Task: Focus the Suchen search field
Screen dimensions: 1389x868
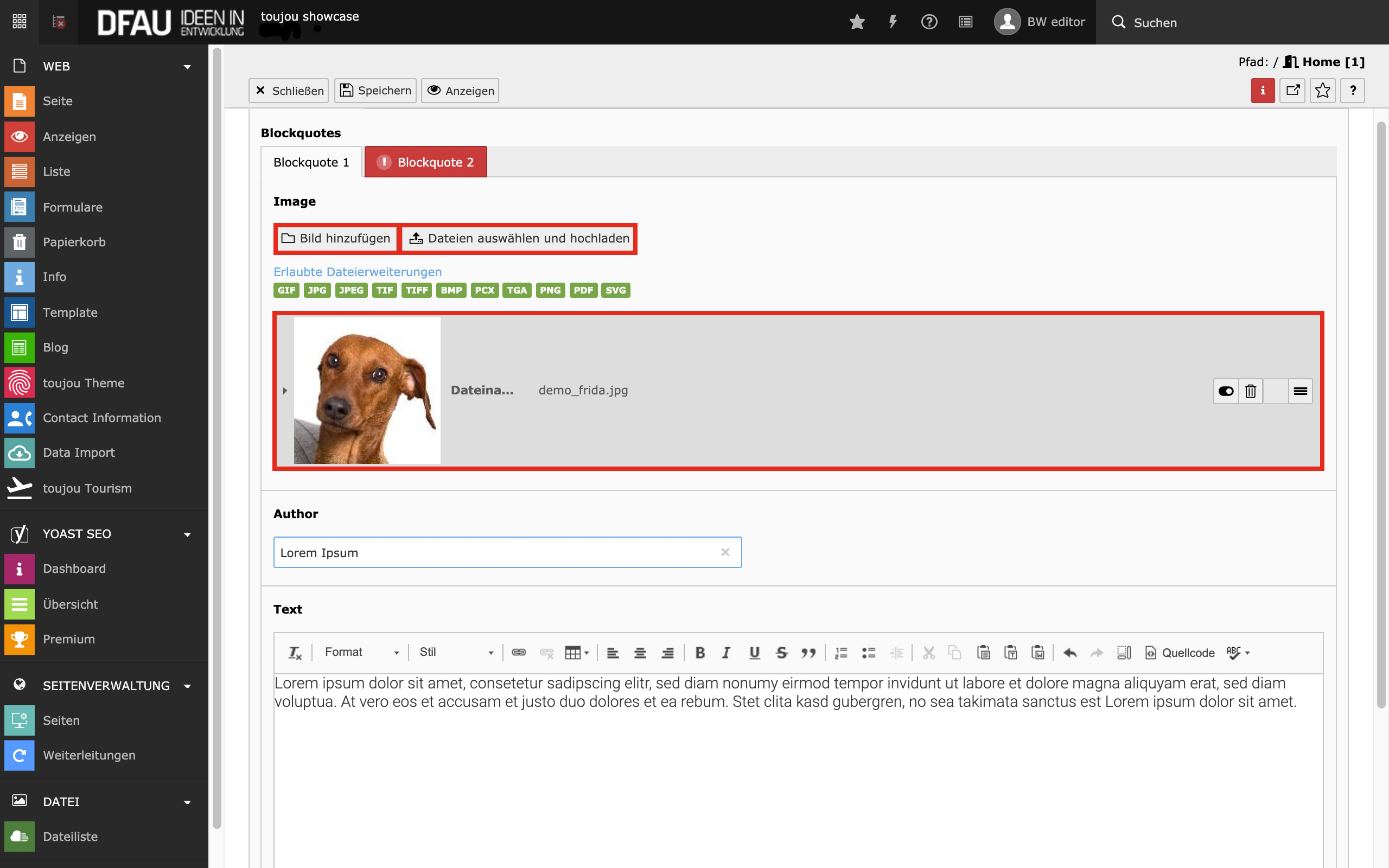Action: pos(1242,22)
